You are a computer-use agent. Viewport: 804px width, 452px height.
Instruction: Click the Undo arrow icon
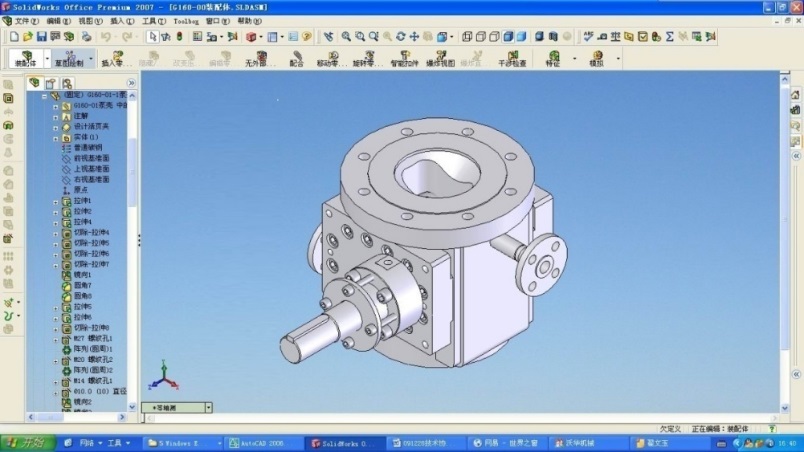[x=105, y=37]
